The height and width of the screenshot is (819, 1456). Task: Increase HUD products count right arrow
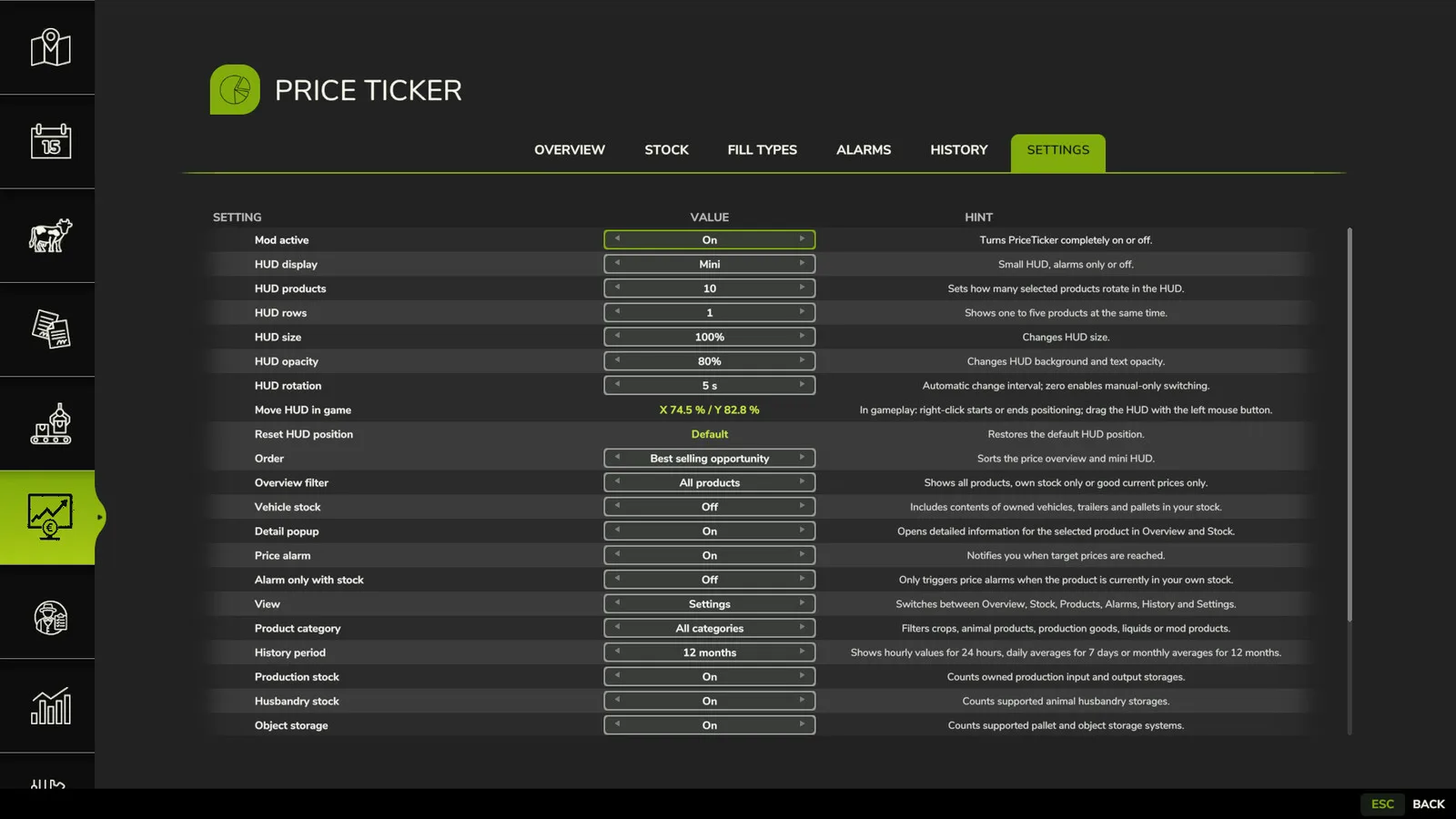pos(802,288)
